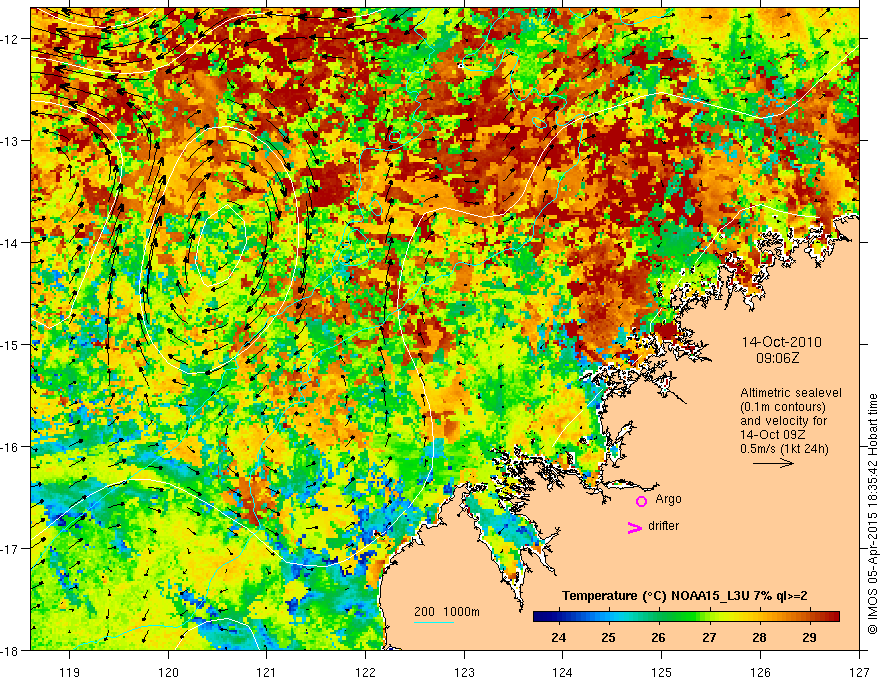Click '(0.1m contours)' legend text
The image size is (880, 680).
(783, 407)
